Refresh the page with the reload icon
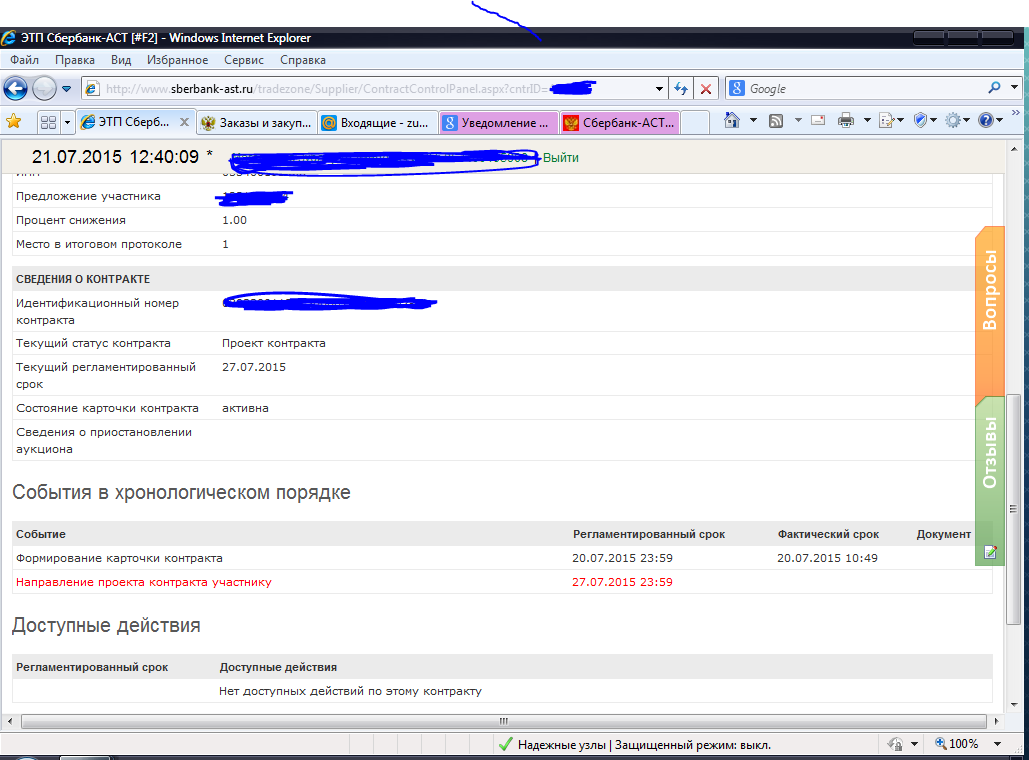This screenshot has width=1029, height=760. [x=681, y=89]
